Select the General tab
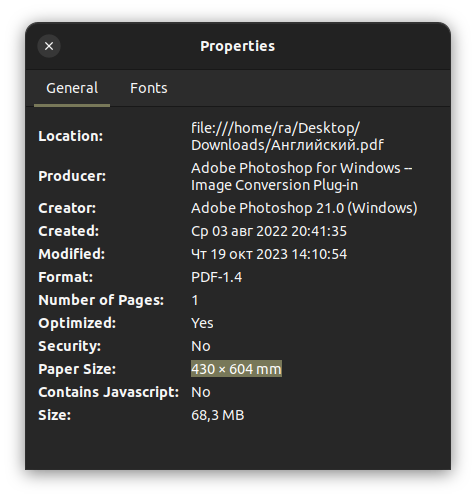 click(x=72, y=88)
